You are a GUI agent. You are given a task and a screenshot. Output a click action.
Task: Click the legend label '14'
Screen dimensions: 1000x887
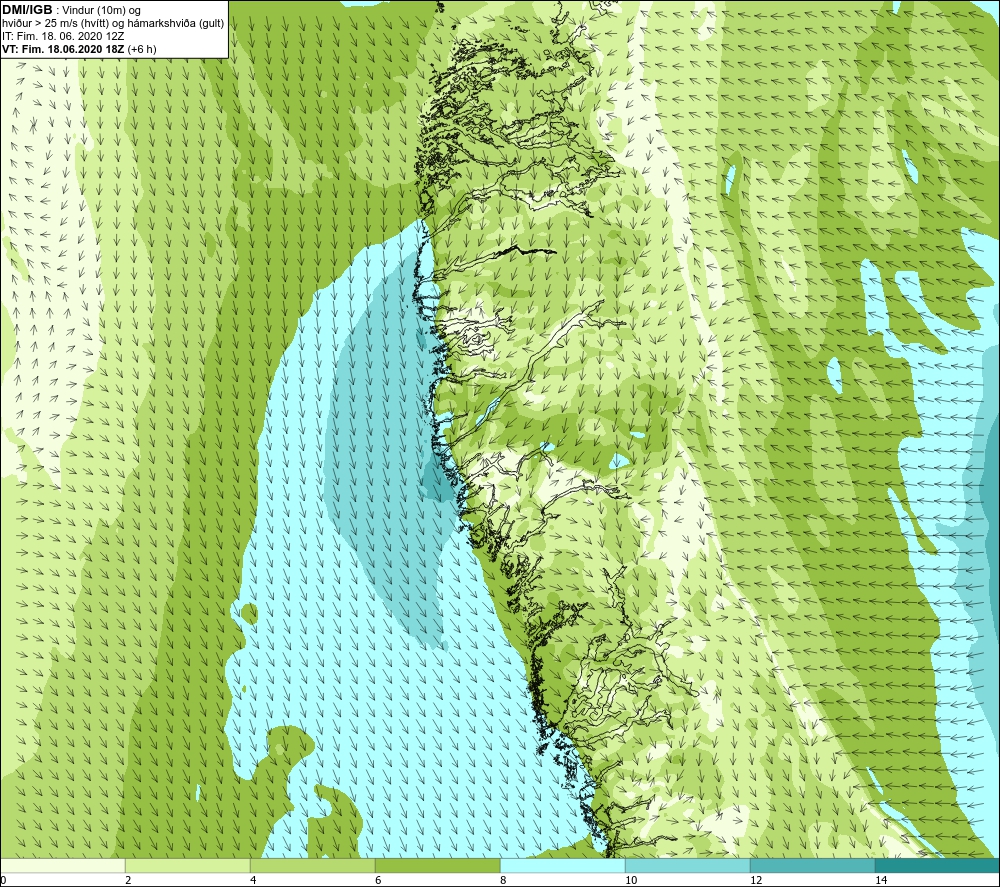[x=881, y=880]
